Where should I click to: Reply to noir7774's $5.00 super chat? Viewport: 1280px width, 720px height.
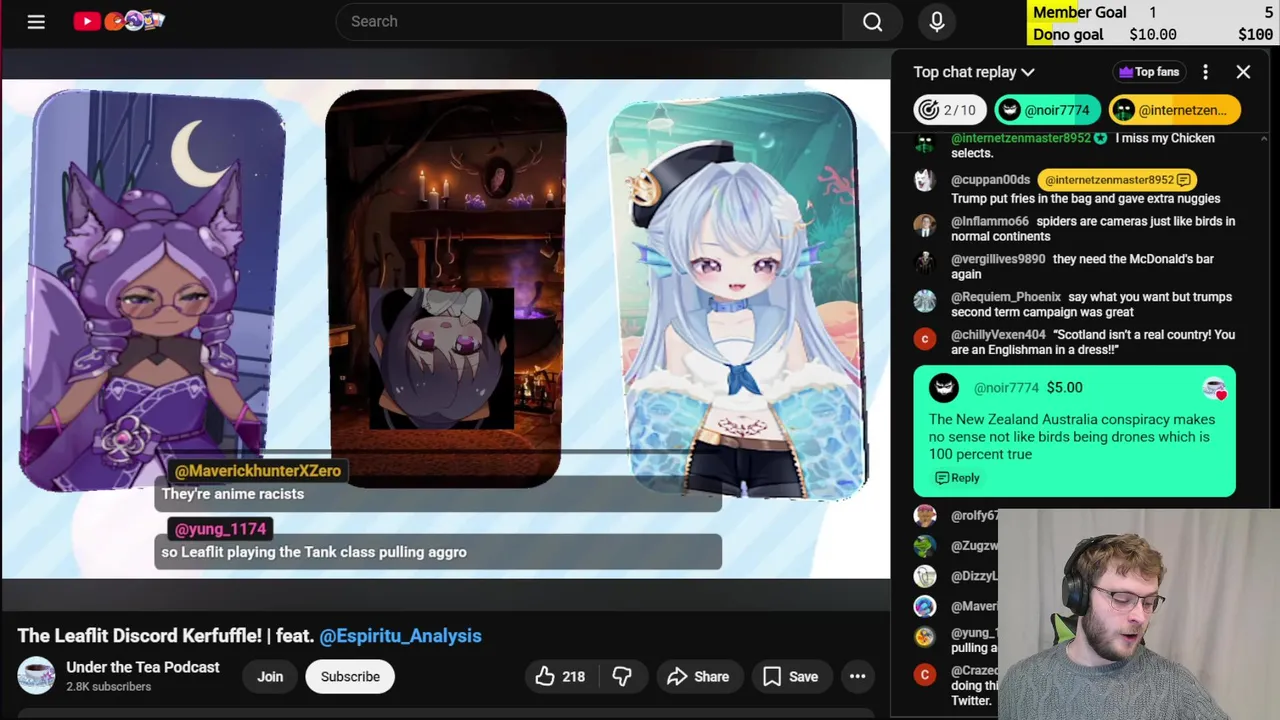coord(957,478)
